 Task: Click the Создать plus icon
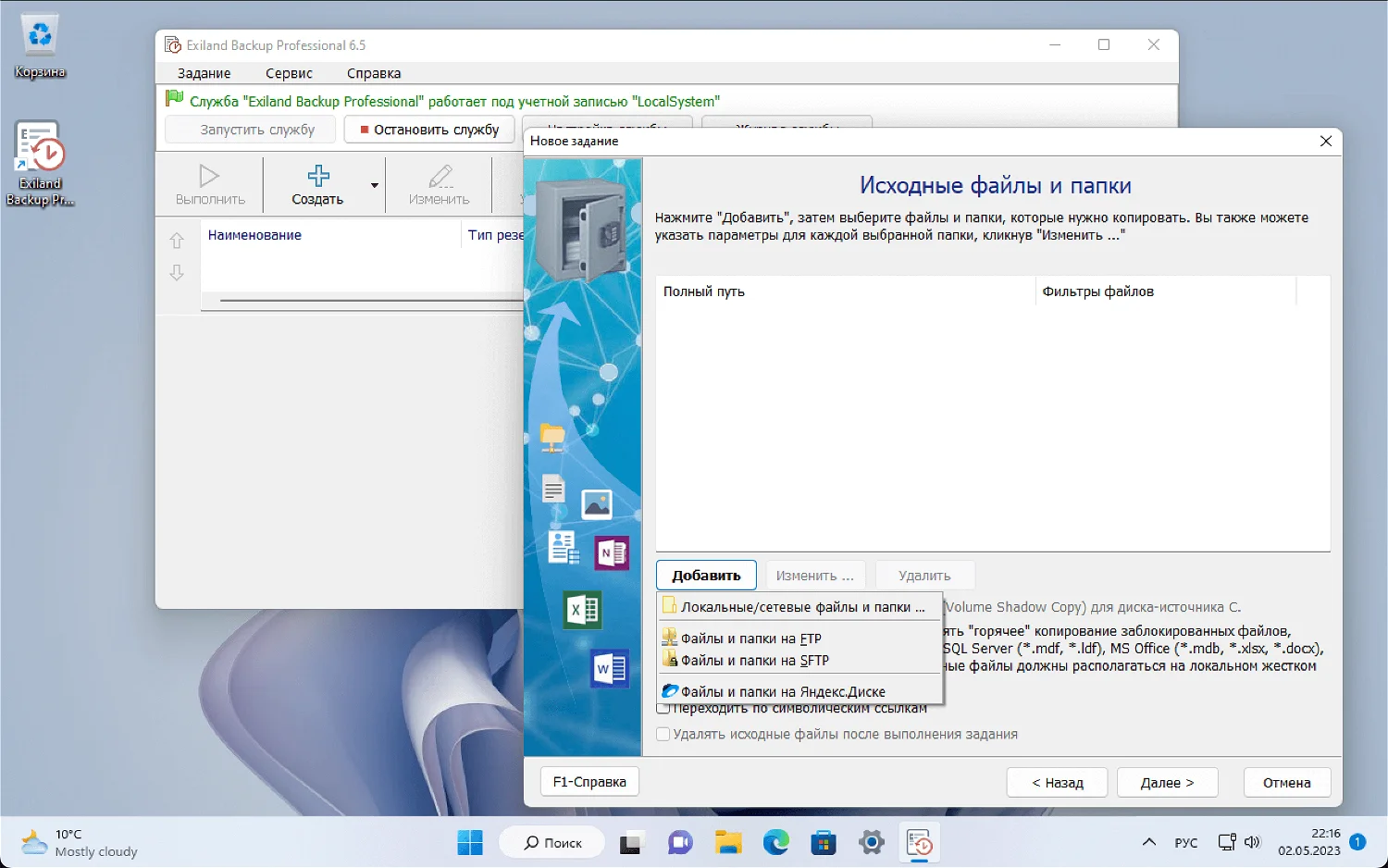[317, 176]
